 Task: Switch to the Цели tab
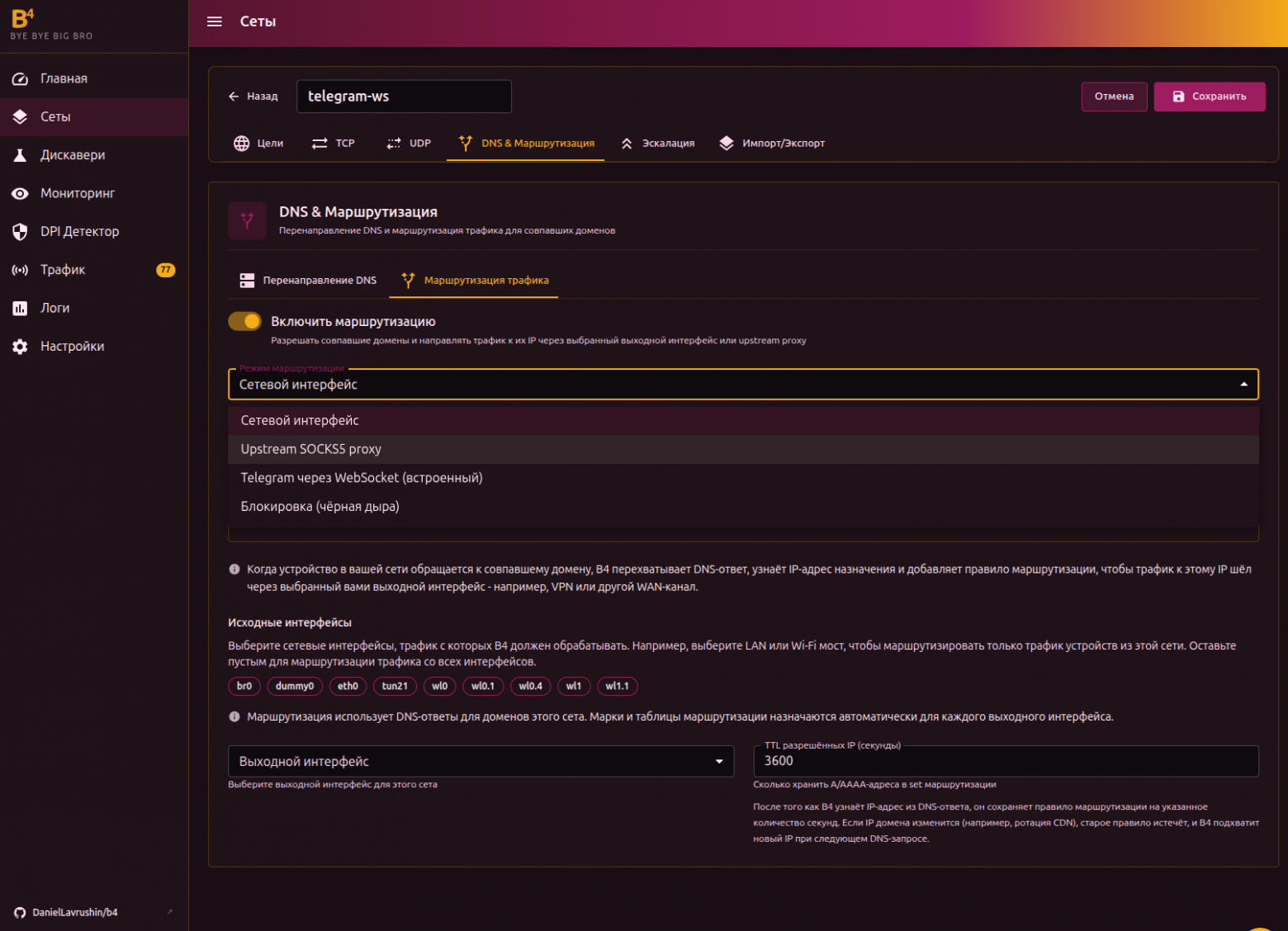tap(258, 144)
